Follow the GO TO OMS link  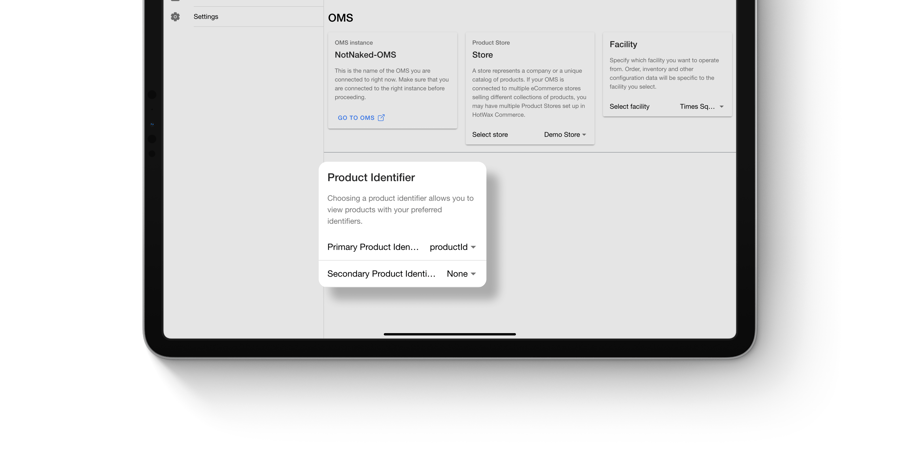click(356, 118)
